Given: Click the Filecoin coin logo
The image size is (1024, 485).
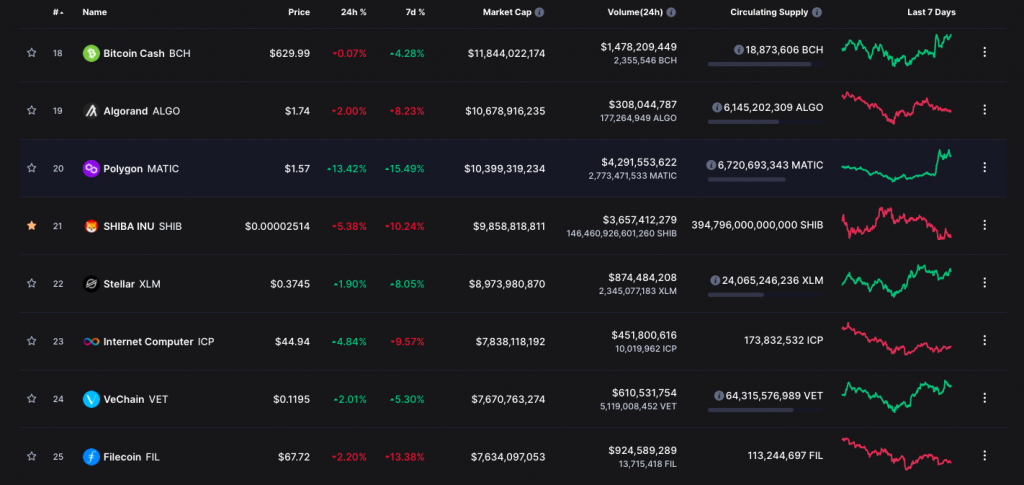Looking at the screenshot, I should click(91, 457).
